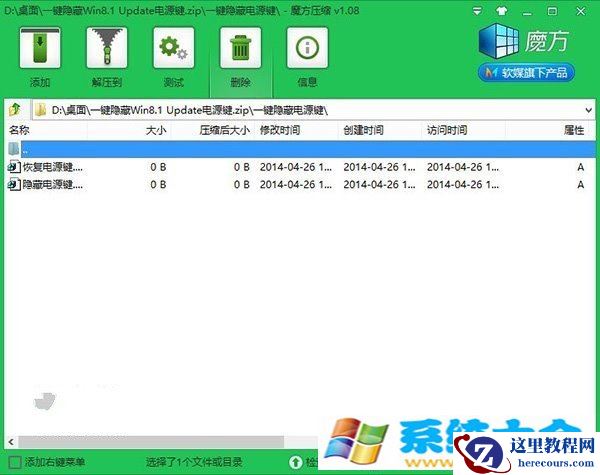Select the parent folder ".." row

tap(300, 149)
